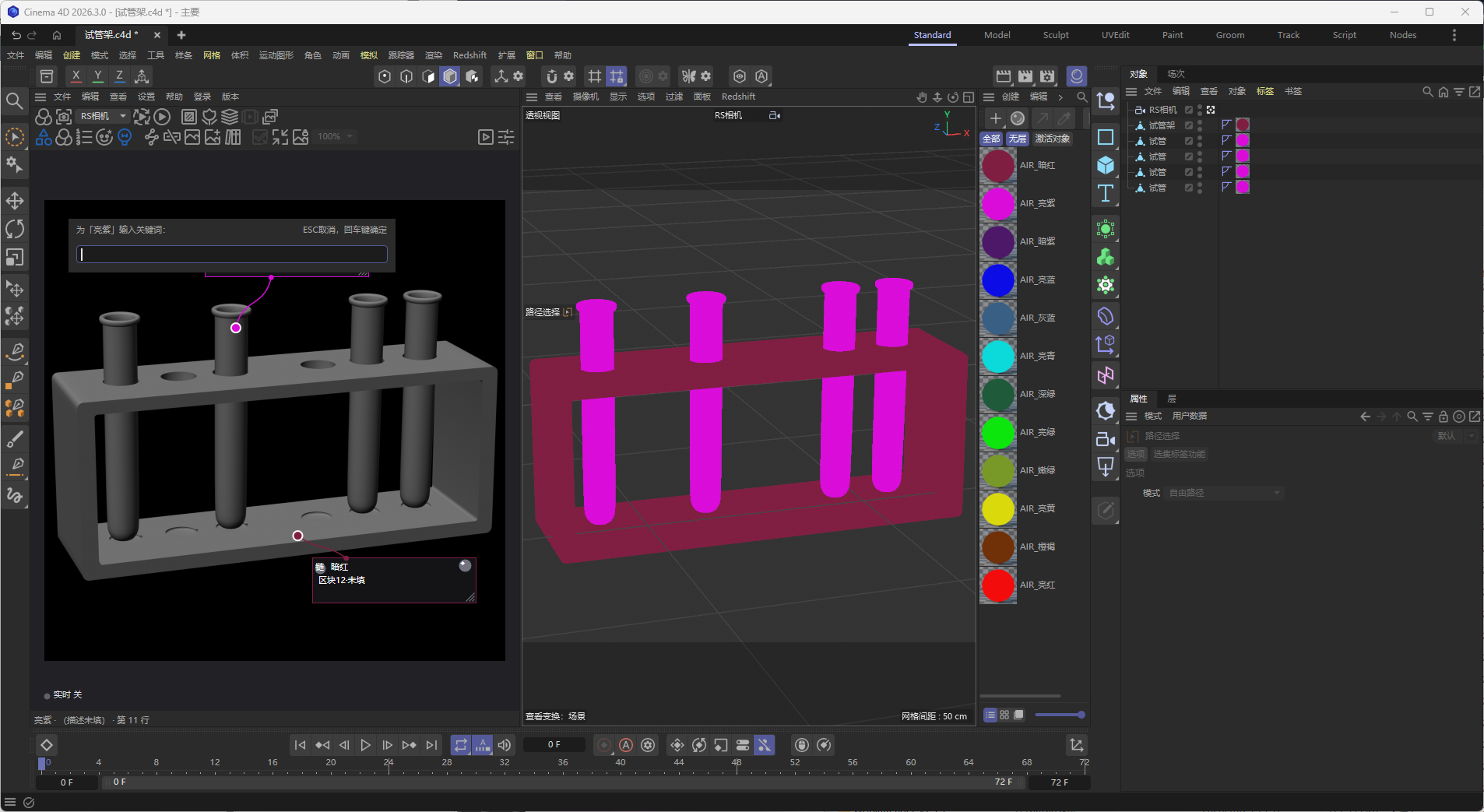Open the 场次 tab in object manager
This screenshot has width=1484, height=812.
point(1176,74)
